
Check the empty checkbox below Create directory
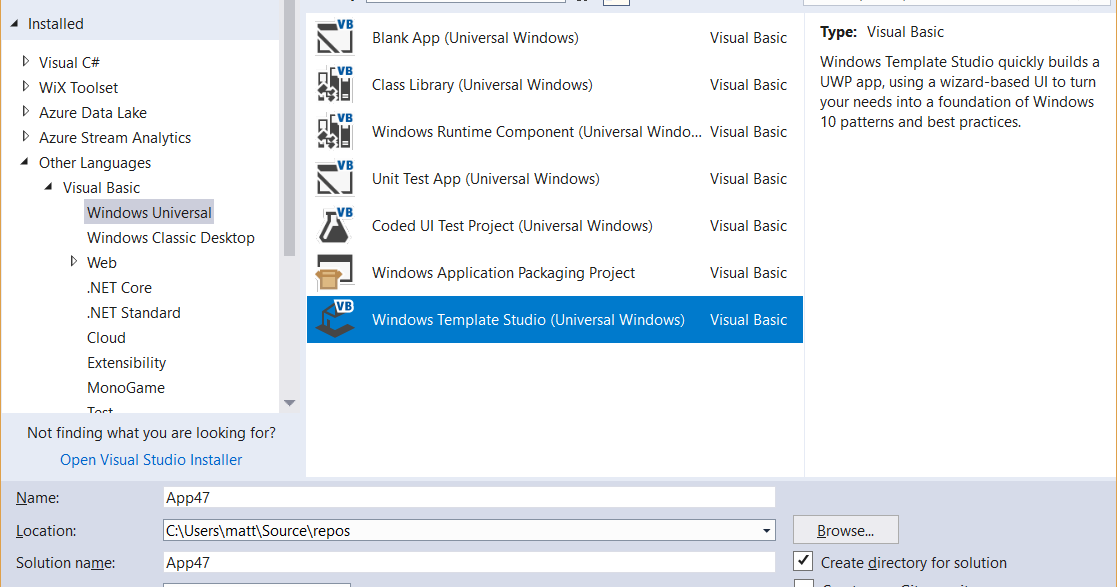click(x=803, y=584)
